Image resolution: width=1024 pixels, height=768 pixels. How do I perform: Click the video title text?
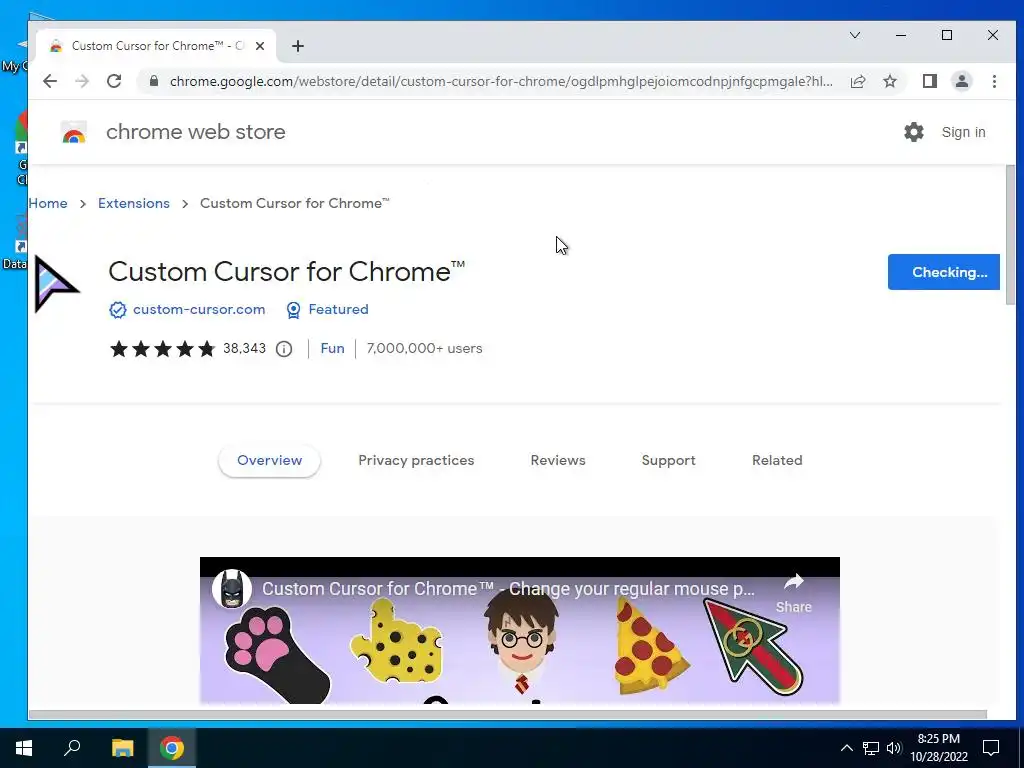(x=508, y=588)
